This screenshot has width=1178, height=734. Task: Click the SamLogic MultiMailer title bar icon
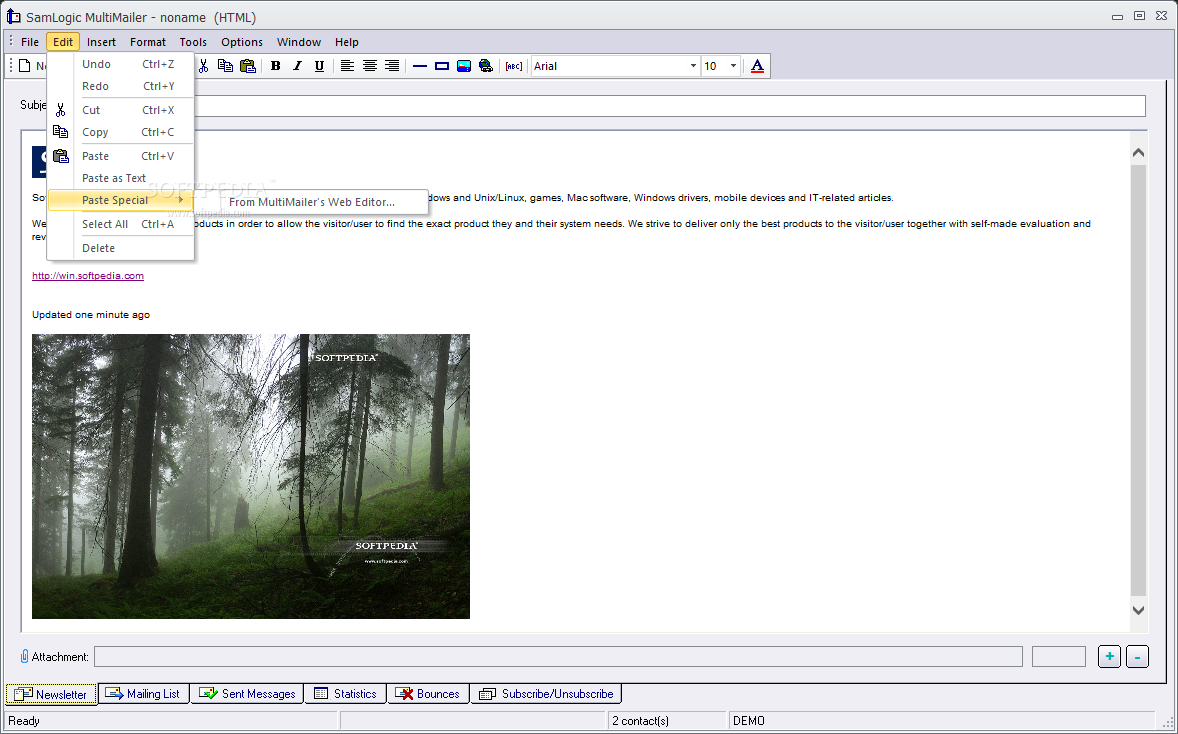tap(14, 17)
